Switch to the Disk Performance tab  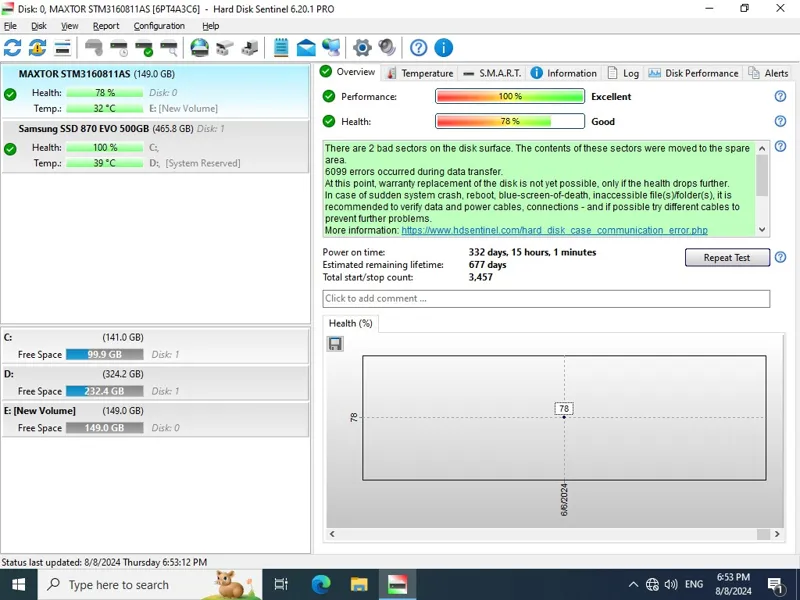click(x=693, y=73)
